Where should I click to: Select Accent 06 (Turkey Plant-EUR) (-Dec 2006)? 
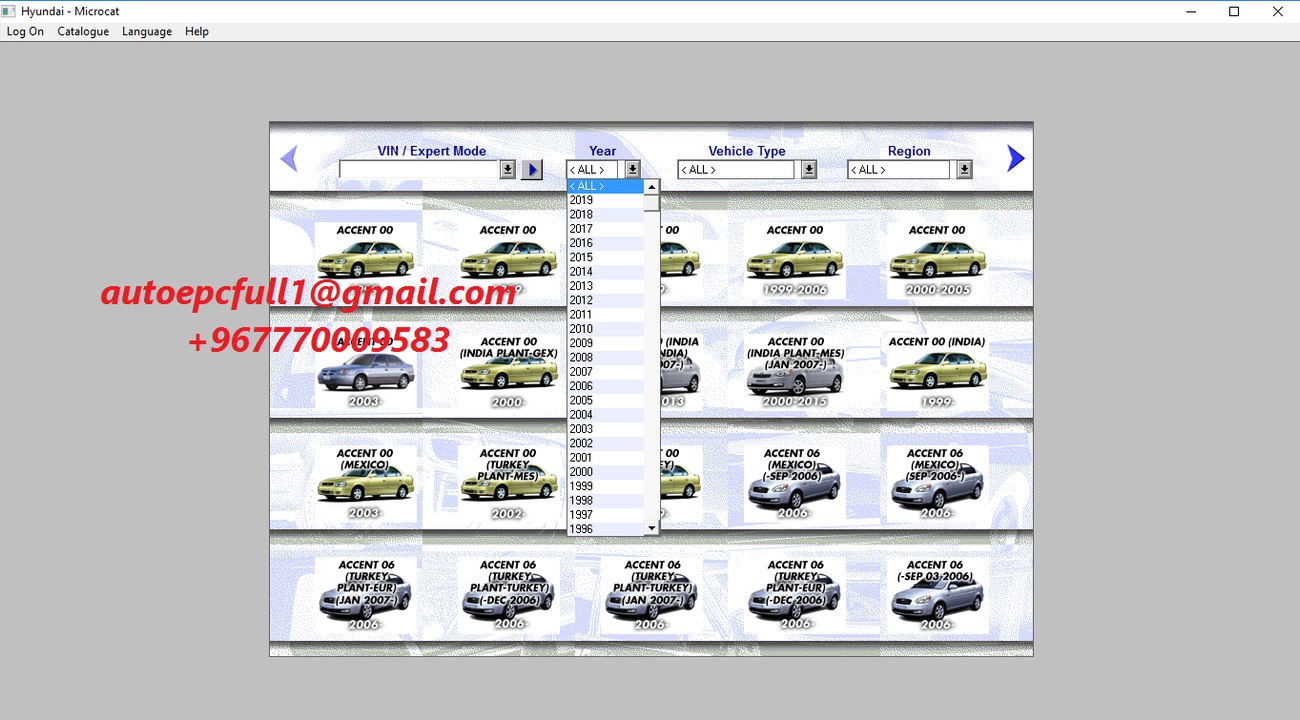tap(794, 595)
